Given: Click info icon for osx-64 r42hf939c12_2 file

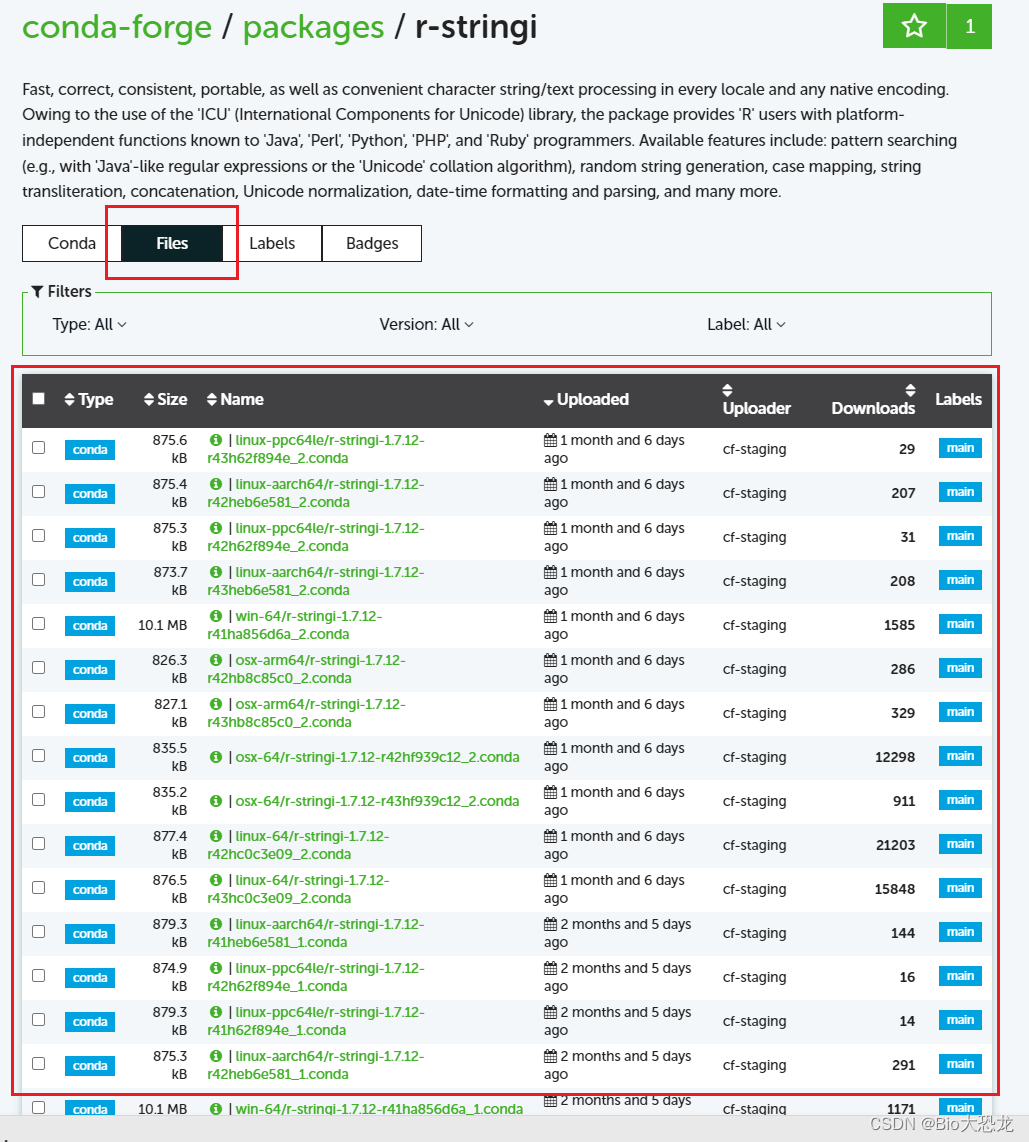Looking at the screenshot, I should click(x=216, y=757).
